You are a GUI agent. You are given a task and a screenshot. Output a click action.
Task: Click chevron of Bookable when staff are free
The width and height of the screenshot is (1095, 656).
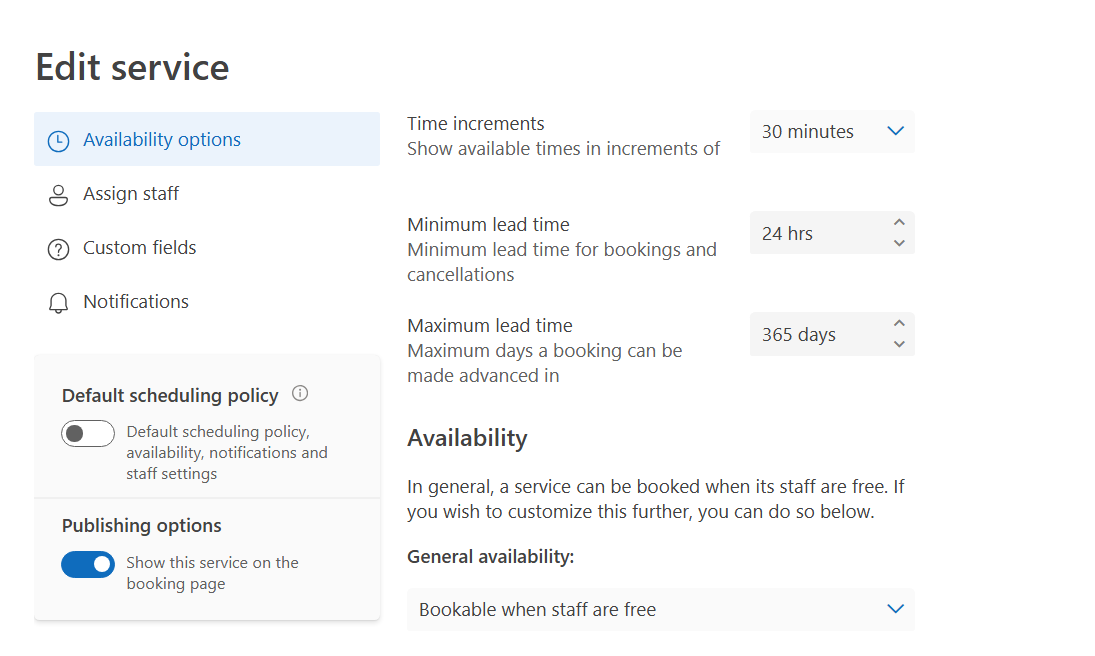pos(895,608)
